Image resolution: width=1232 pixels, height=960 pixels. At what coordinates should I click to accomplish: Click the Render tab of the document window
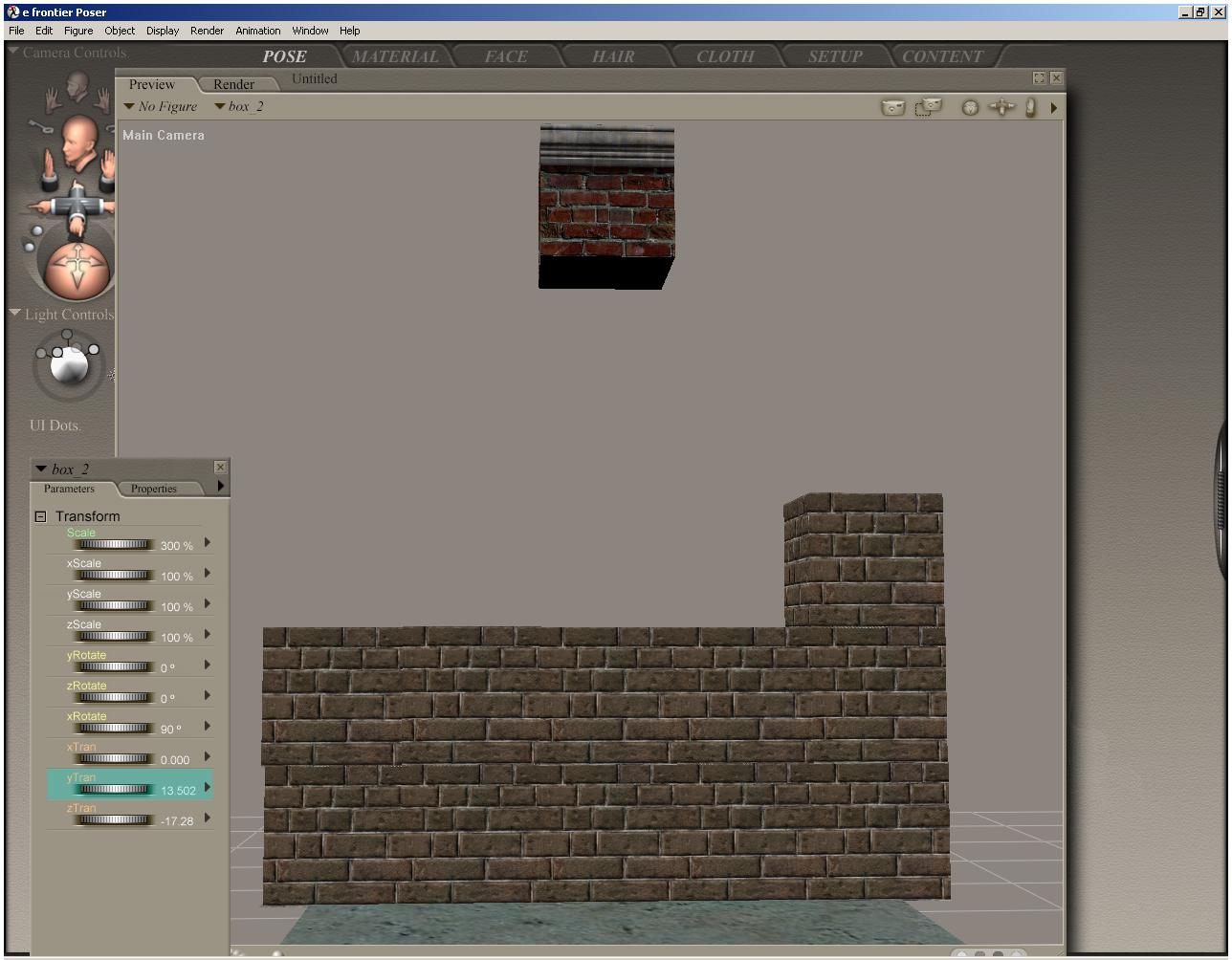pos(233,85)
